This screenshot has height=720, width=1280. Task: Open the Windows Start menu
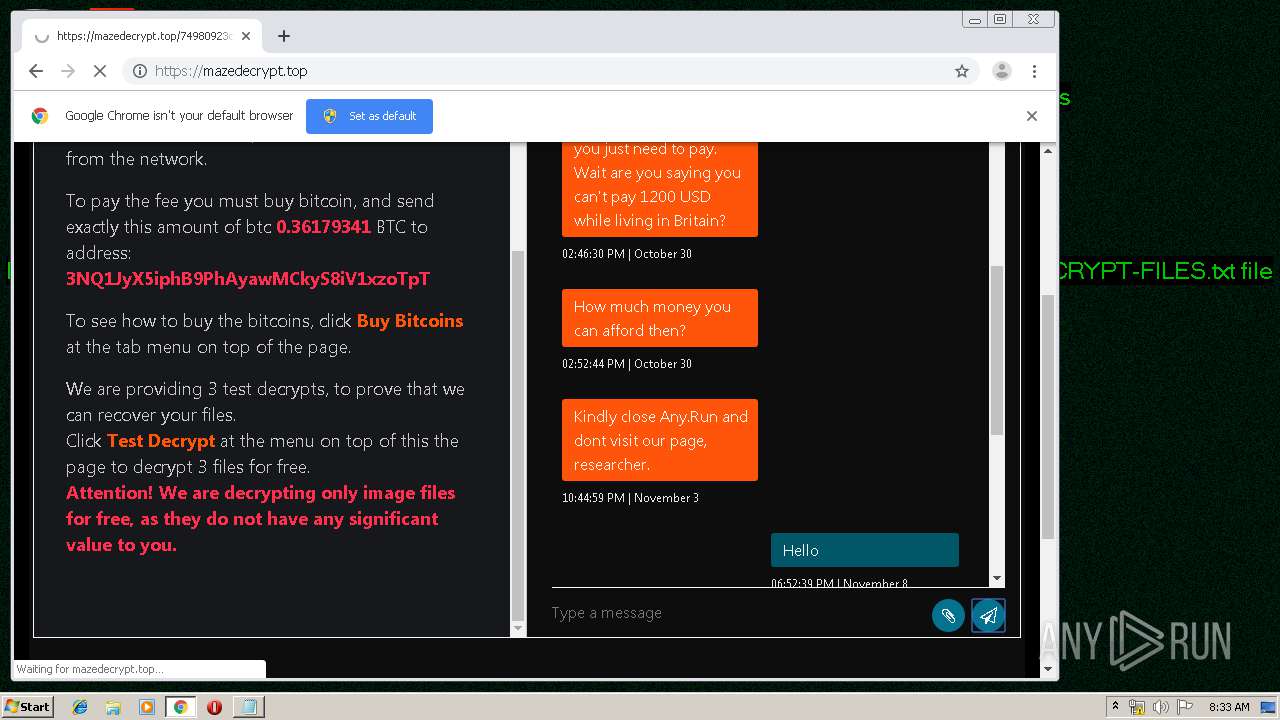(28, 706)
